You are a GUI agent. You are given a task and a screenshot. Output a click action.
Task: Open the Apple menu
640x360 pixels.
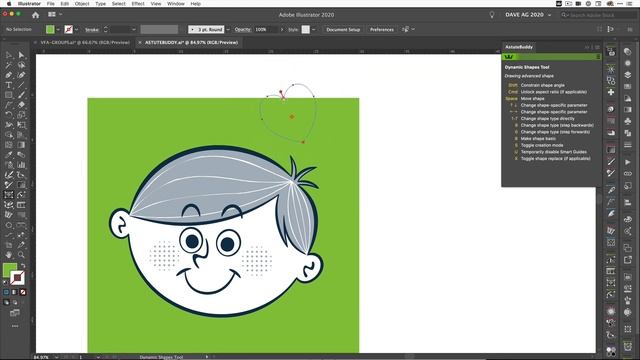(x=9, y=4)
